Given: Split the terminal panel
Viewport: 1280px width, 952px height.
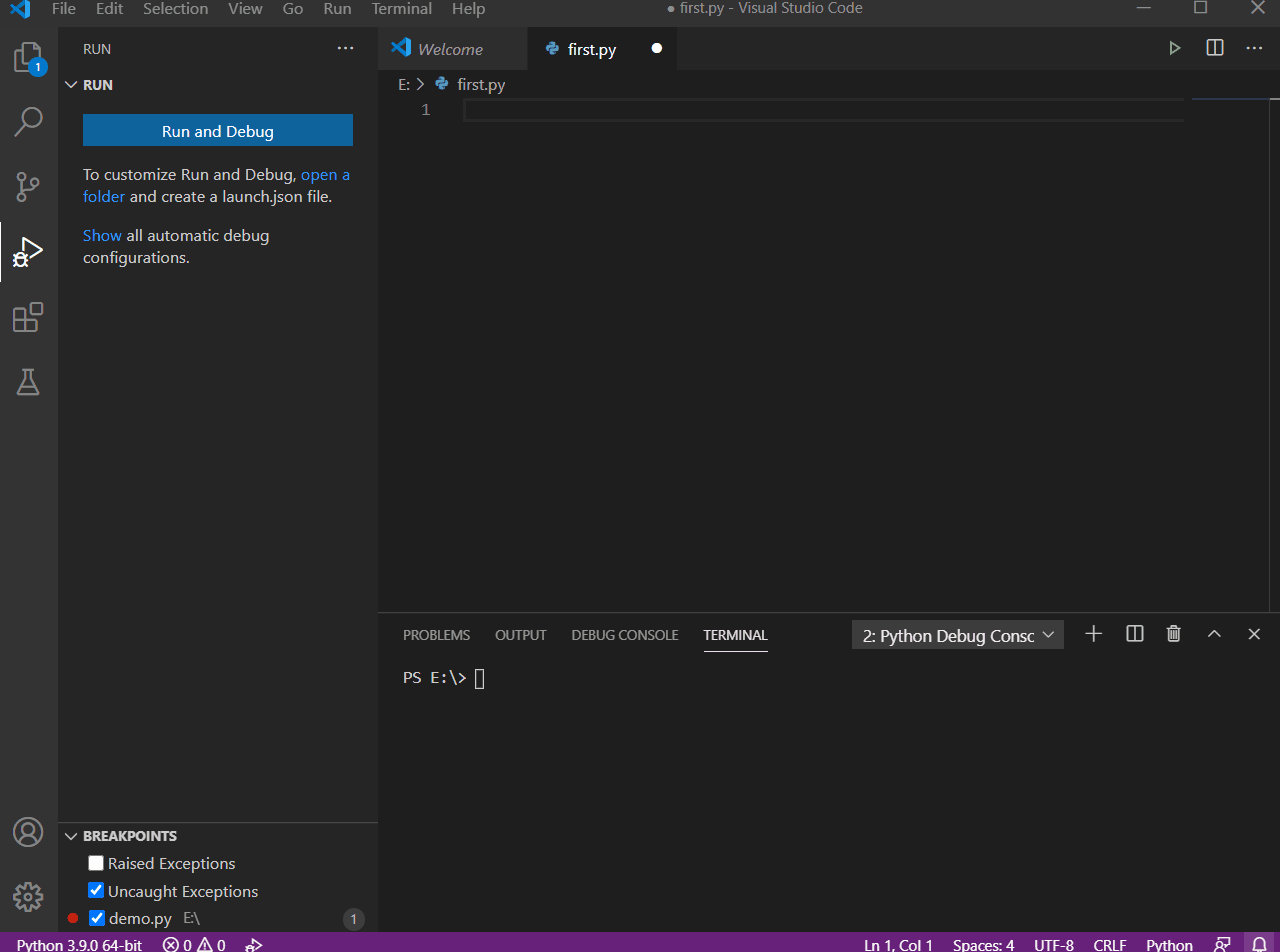Looking at the screenshot, I should click(1134, 634).
